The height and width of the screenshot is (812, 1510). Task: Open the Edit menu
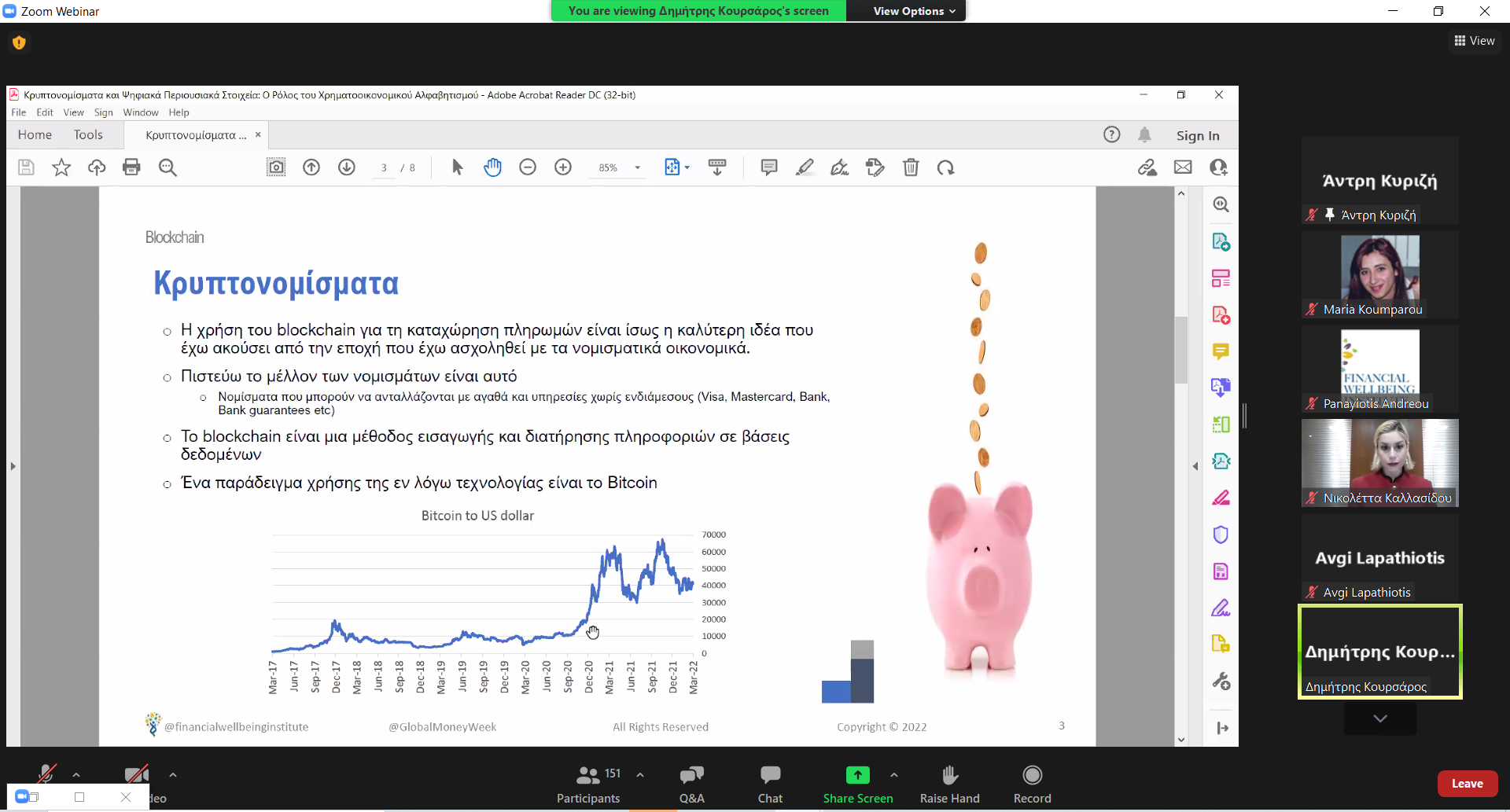click(45, 112)
